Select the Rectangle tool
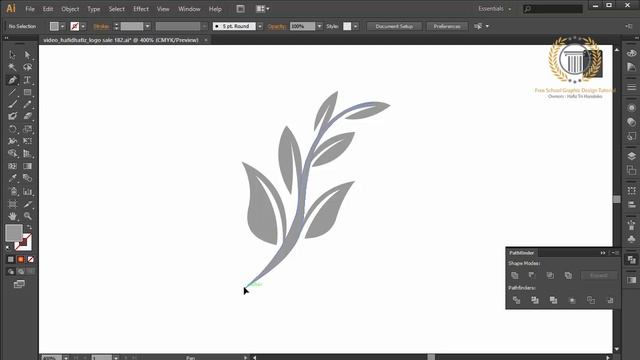This screenshot has width=640, height=360. tap(27, 92)
